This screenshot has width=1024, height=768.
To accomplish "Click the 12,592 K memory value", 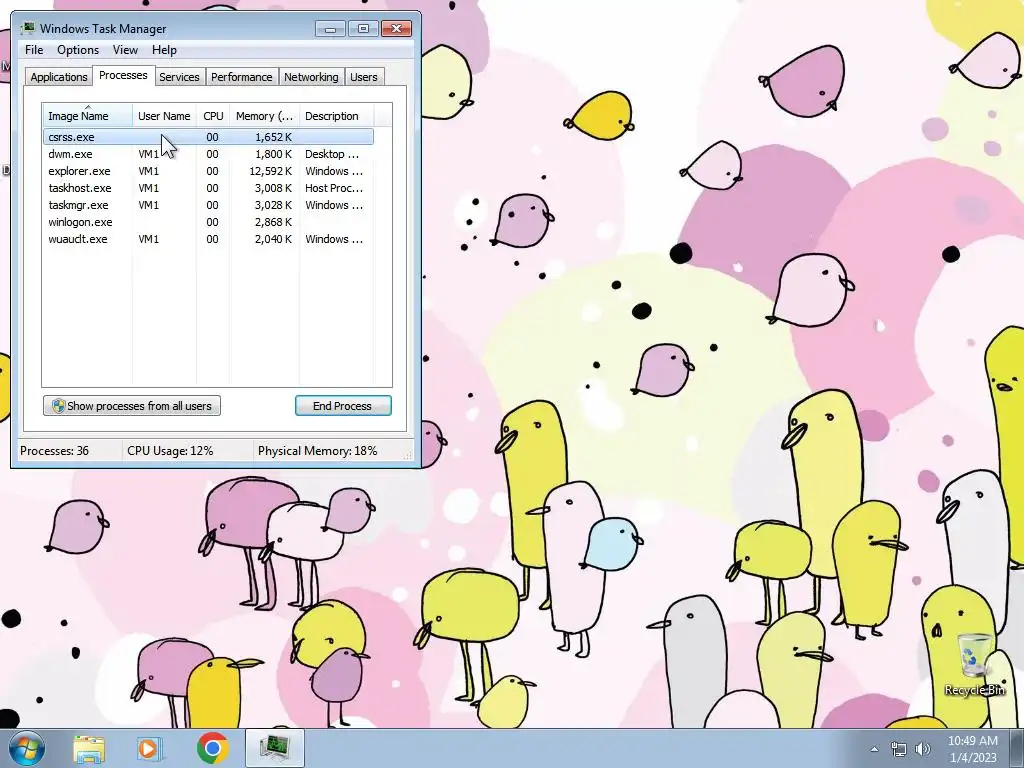I will (x=270, y=171).
